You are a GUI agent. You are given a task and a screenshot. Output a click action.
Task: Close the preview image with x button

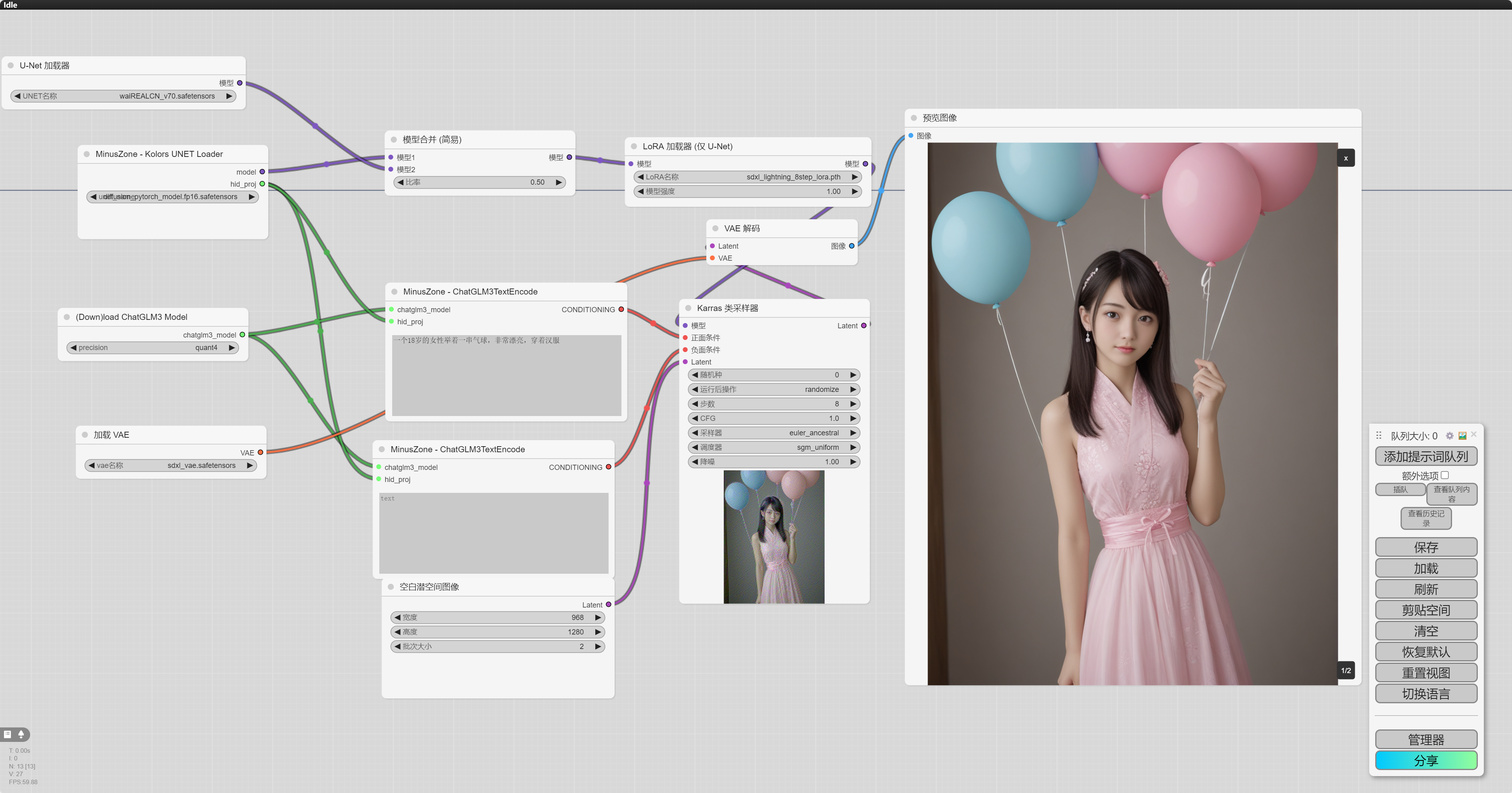click(1345, 159)
